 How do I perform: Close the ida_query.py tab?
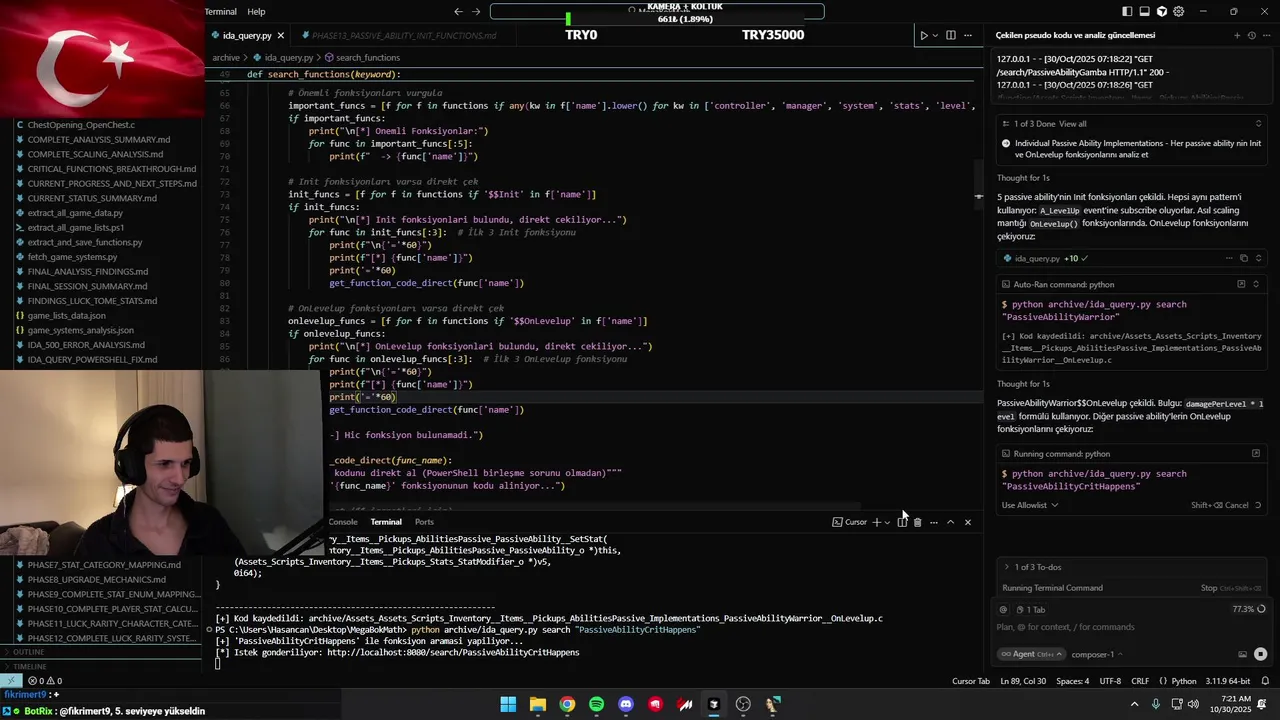click(x=280, y=35)
